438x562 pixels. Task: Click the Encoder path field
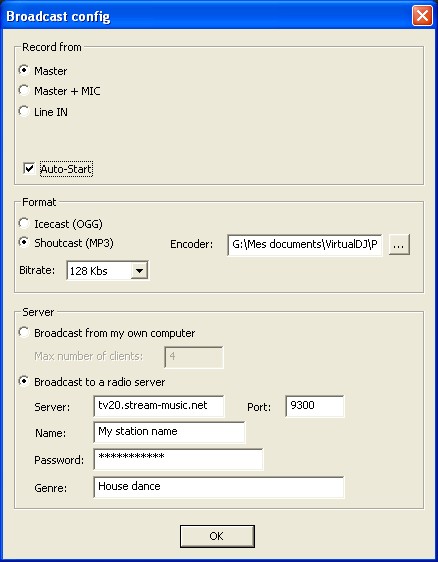pos(305,245)
